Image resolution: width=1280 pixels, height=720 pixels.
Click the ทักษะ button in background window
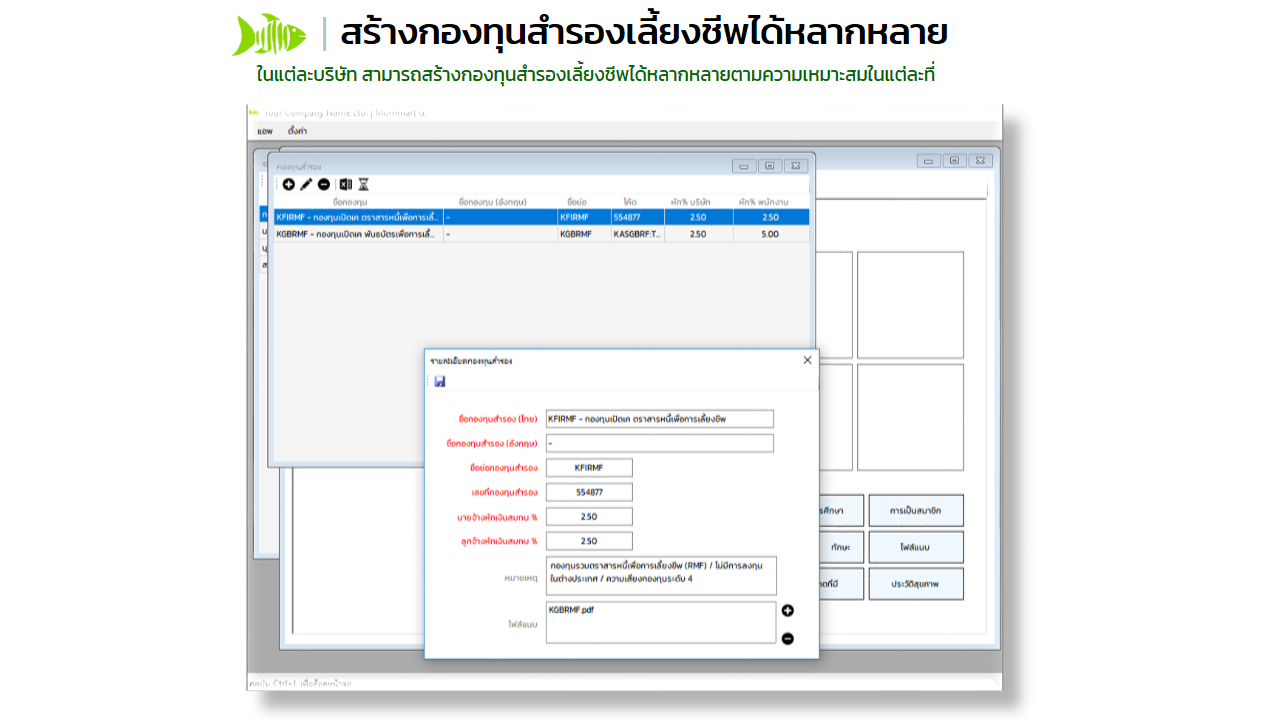[x=840, y=547]
